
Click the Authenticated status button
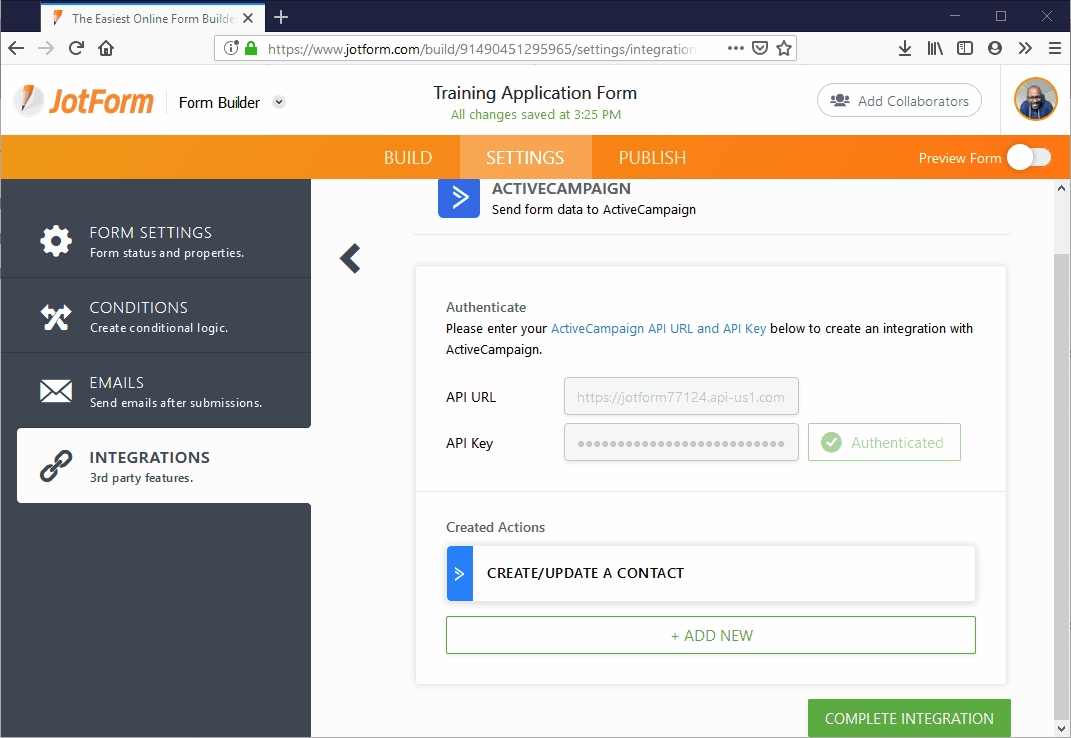click(885, 442)
